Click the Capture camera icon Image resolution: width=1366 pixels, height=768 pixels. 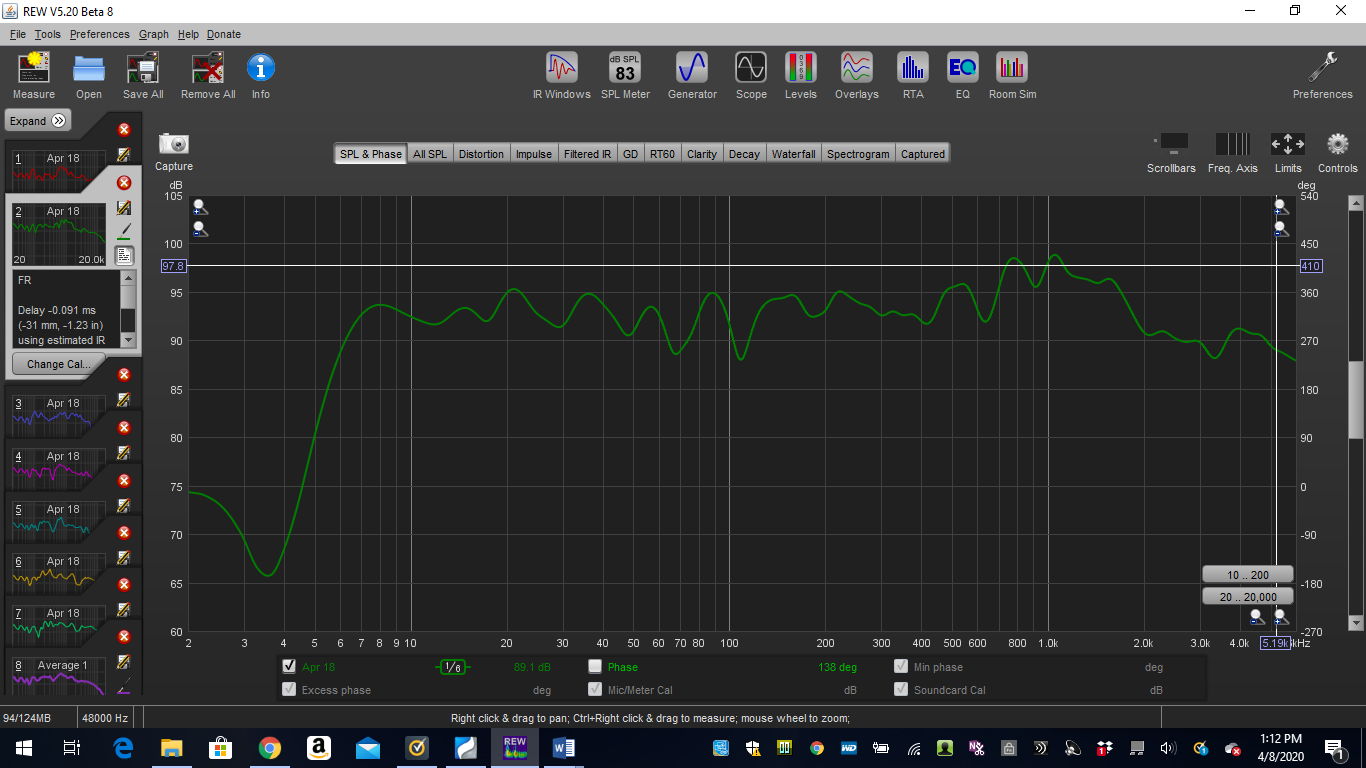click(174, 145)
